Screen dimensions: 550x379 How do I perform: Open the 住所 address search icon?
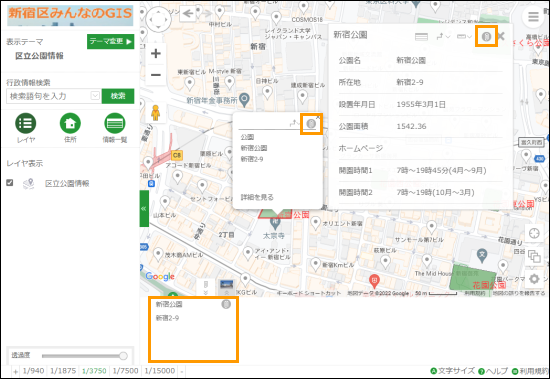pos(70,123)
